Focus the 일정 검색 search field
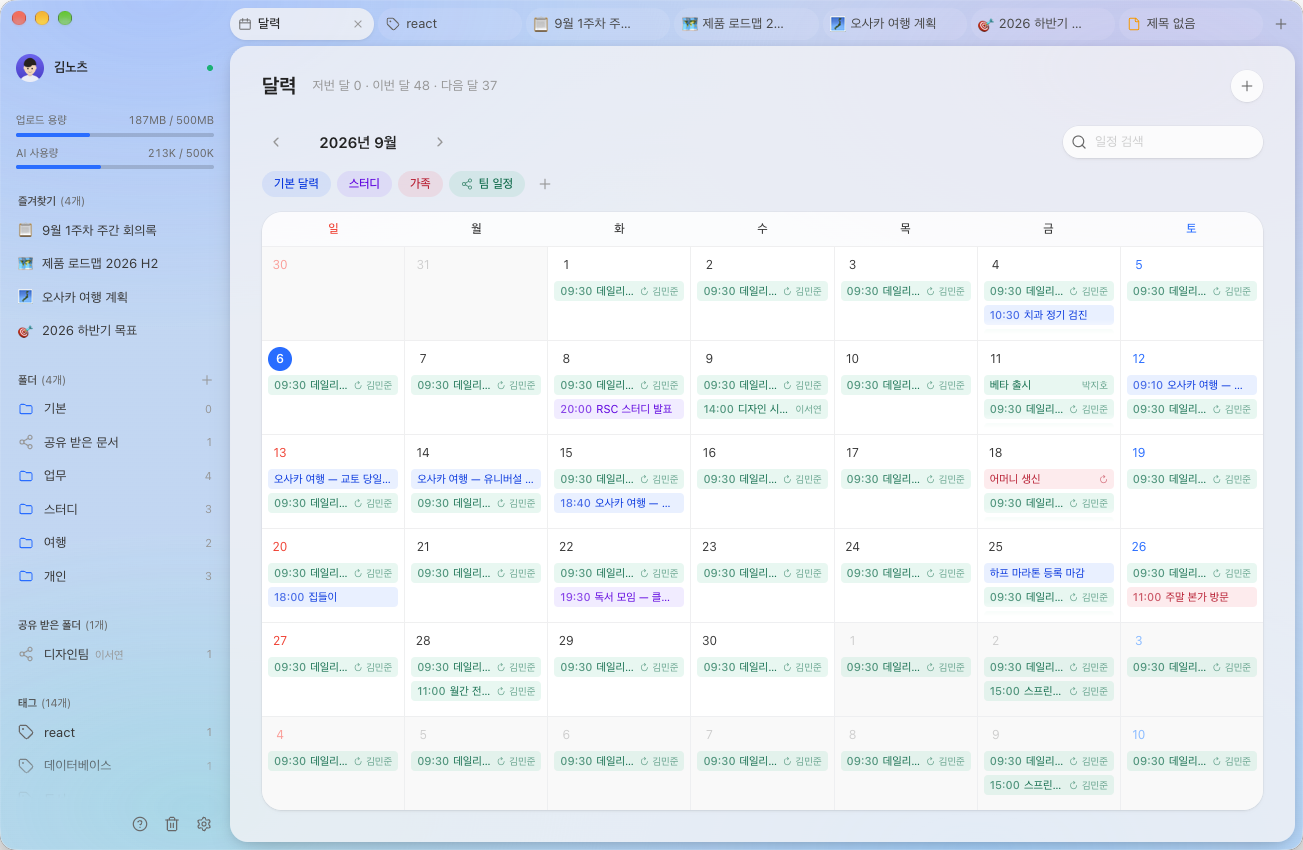The width and height of the screenshot is (1303, 850). point(1162,142)
